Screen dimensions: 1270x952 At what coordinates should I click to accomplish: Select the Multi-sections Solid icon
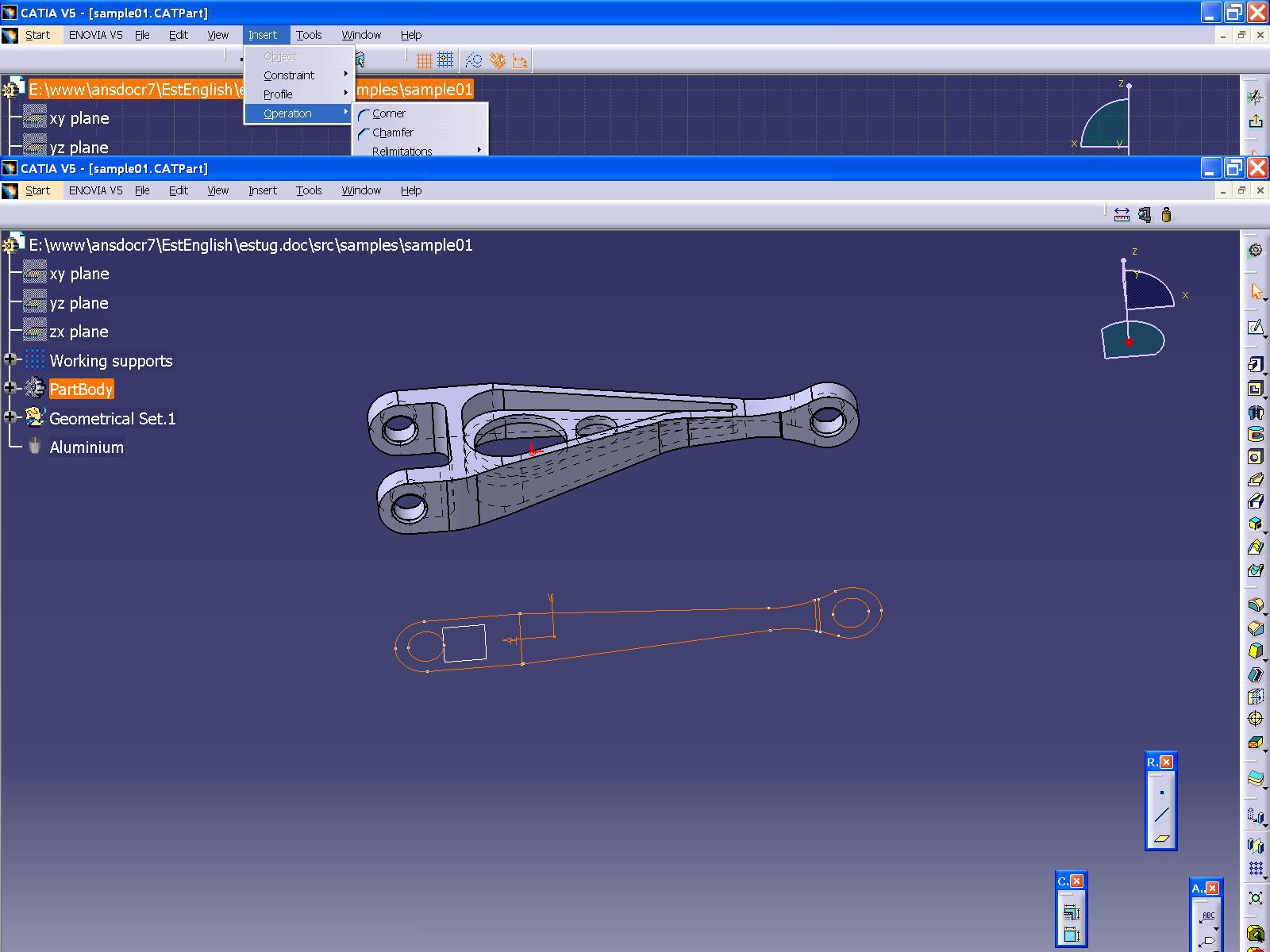point(1255,547)
